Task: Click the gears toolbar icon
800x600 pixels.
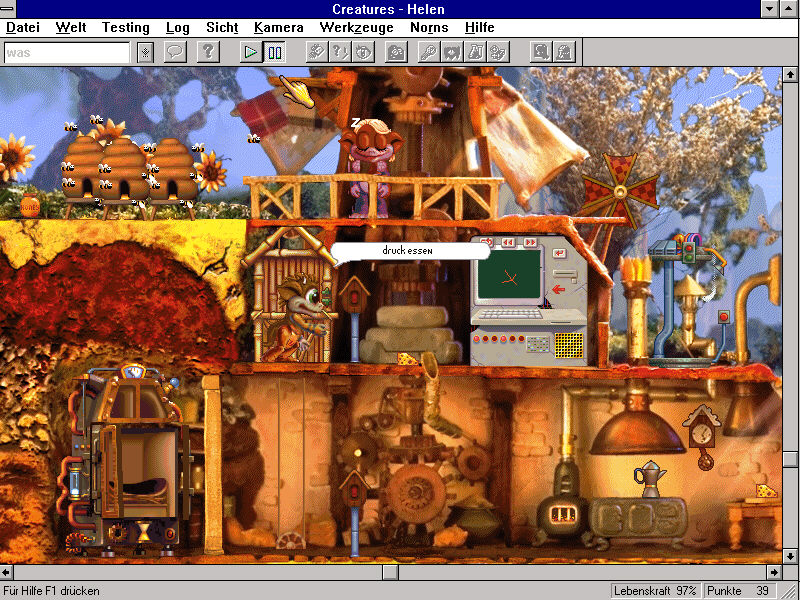Action: click(x=497, y=52)
